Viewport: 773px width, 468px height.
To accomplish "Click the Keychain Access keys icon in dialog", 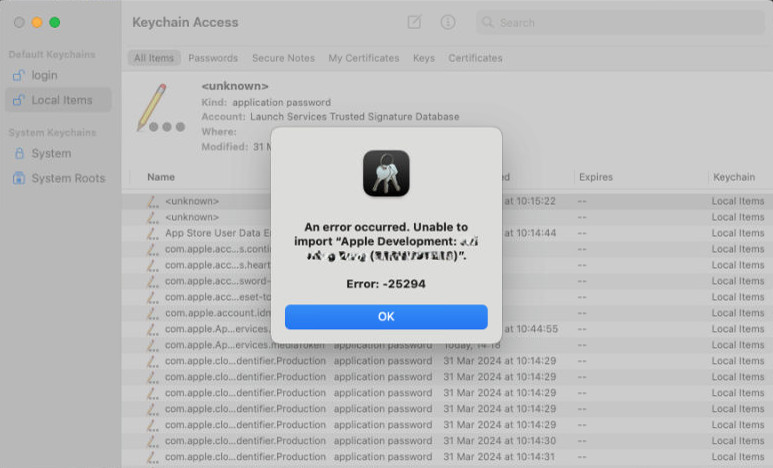I will (386, 173).
